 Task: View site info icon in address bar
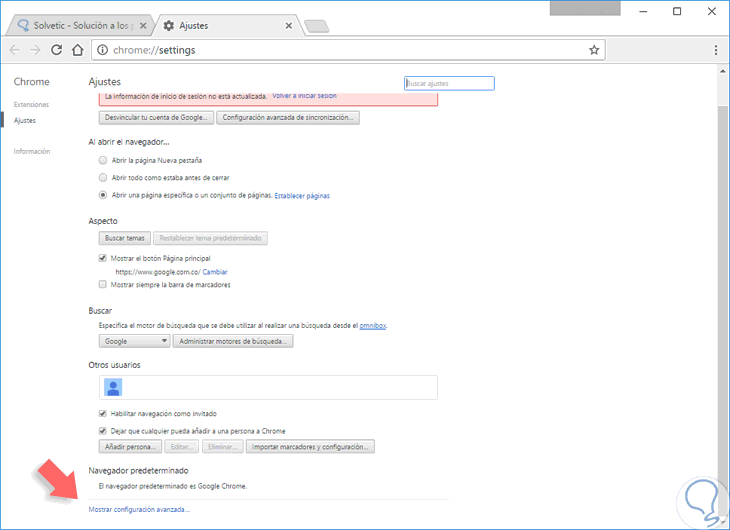pyautogui.click(x=102, y=50)
